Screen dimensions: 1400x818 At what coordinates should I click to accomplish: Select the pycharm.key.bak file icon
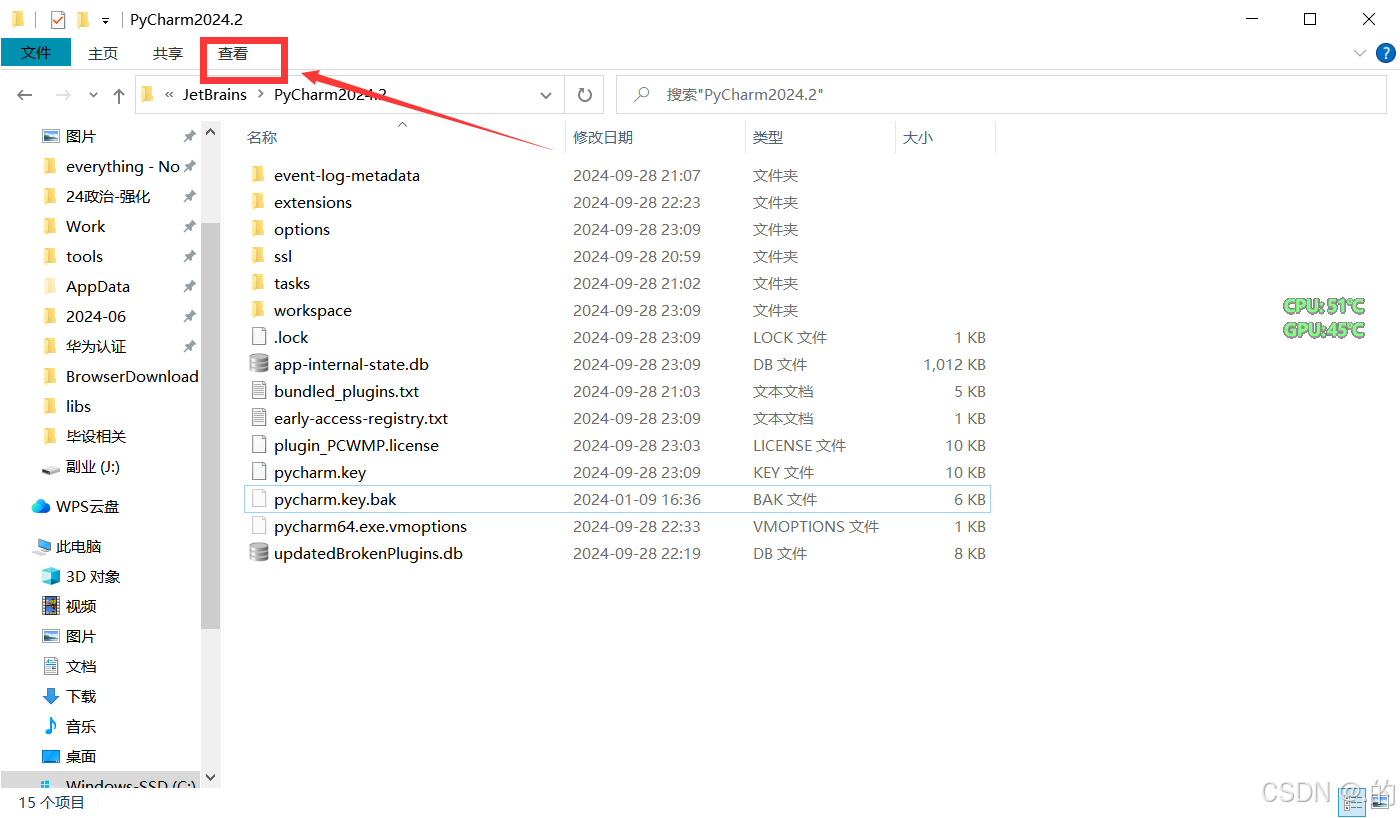point(258,499)
